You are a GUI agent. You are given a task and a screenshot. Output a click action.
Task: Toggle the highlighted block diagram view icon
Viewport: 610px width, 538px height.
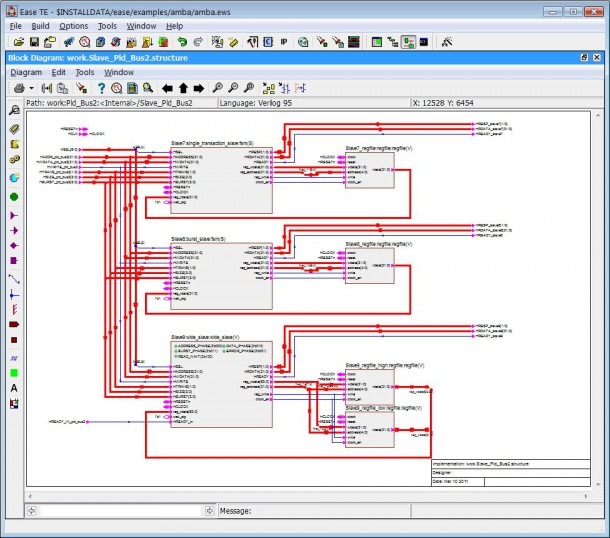point(408,42)
